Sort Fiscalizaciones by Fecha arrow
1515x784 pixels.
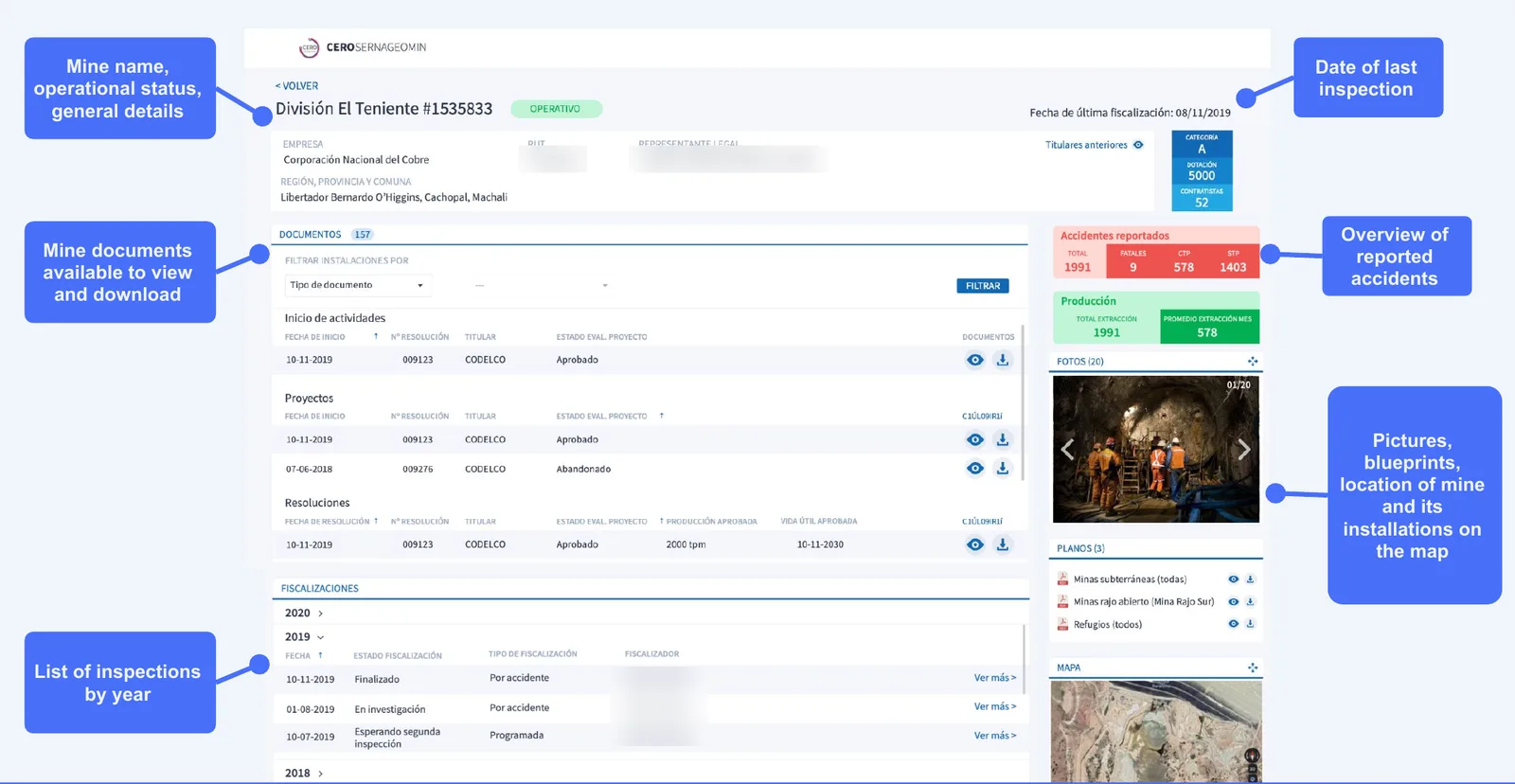(x=320, y=655)
